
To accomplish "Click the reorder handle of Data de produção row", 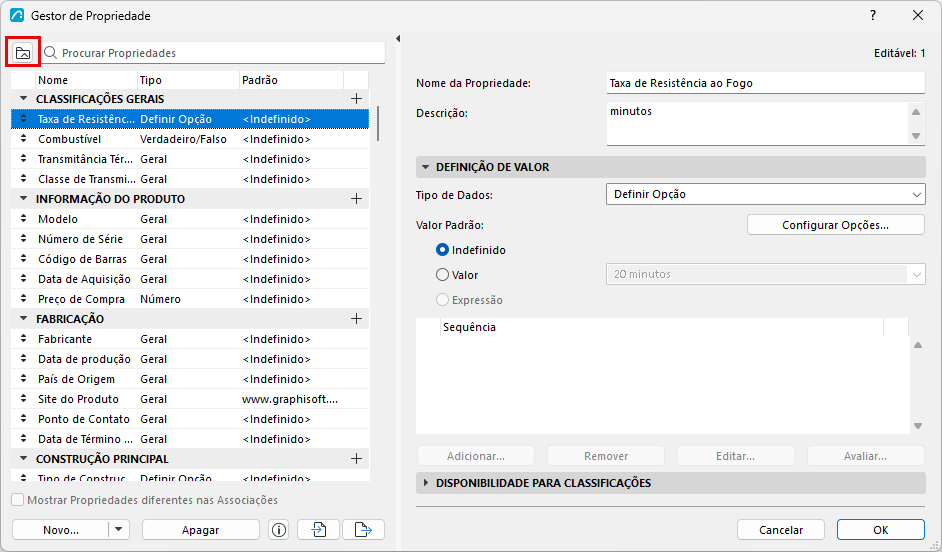I will 23,359.
